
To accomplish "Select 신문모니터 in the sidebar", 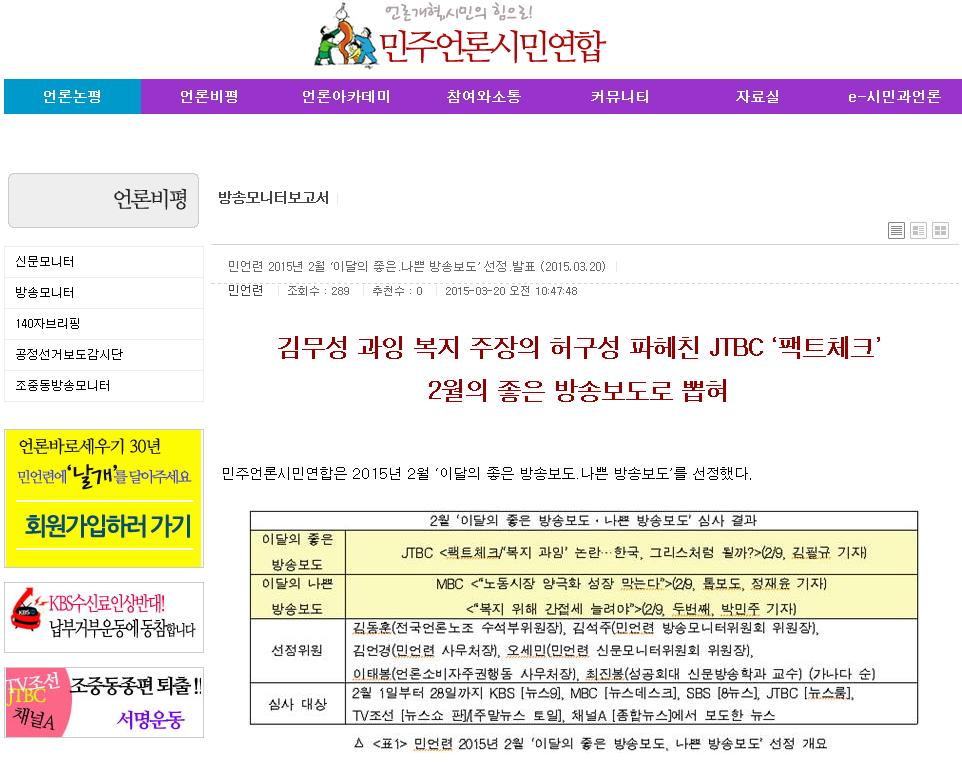I will [x=45, y=262].
